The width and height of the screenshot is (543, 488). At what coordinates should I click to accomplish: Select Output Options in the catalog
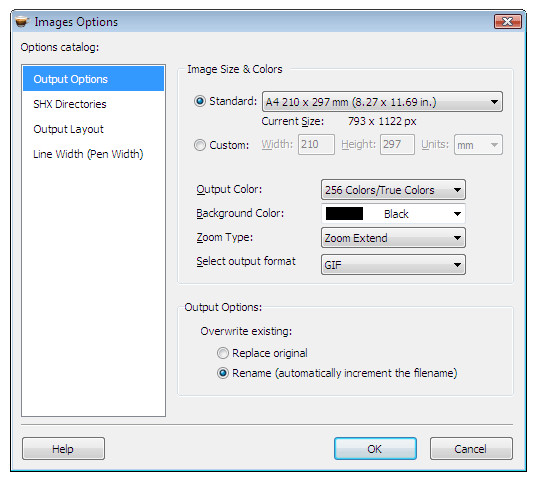(93, 79)
